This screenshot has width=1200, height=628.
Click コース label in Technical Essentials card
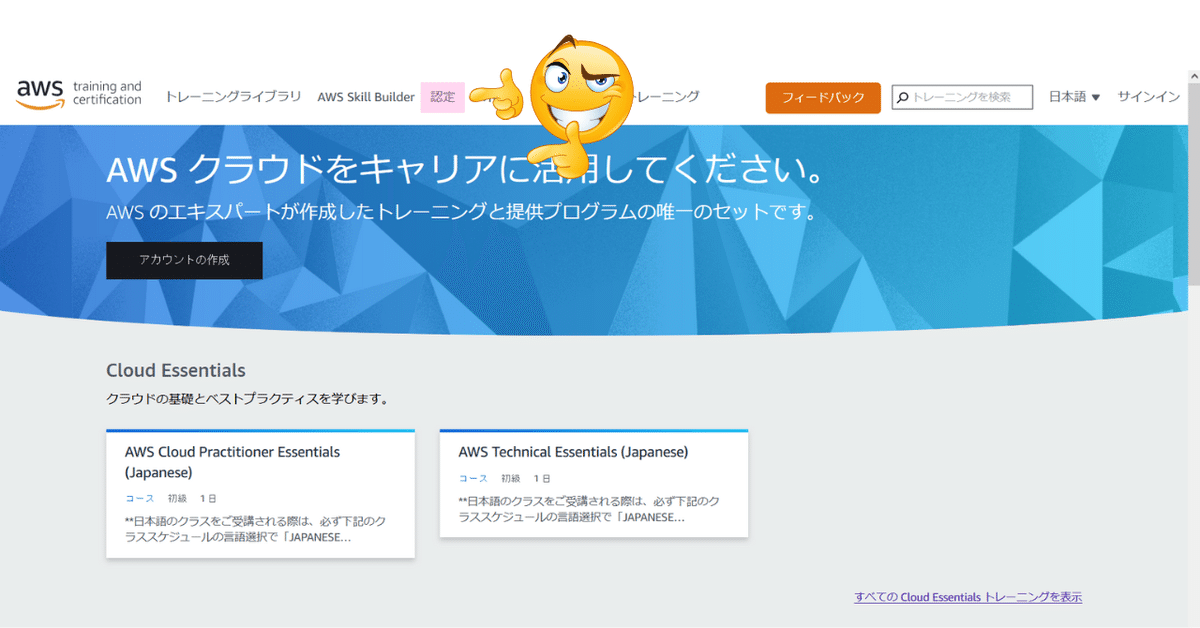coord(473,479)
